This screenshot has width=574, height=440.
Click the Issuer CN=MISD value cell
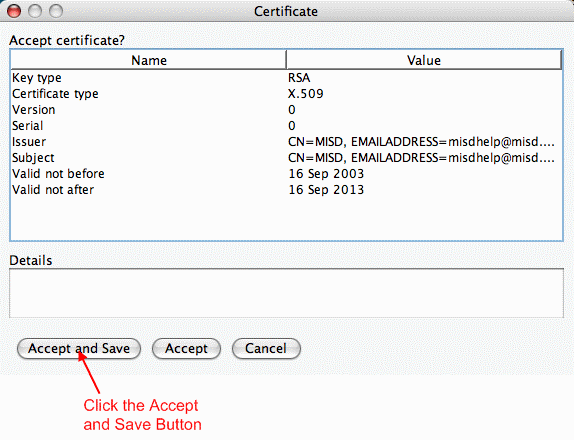coord(424,142)
